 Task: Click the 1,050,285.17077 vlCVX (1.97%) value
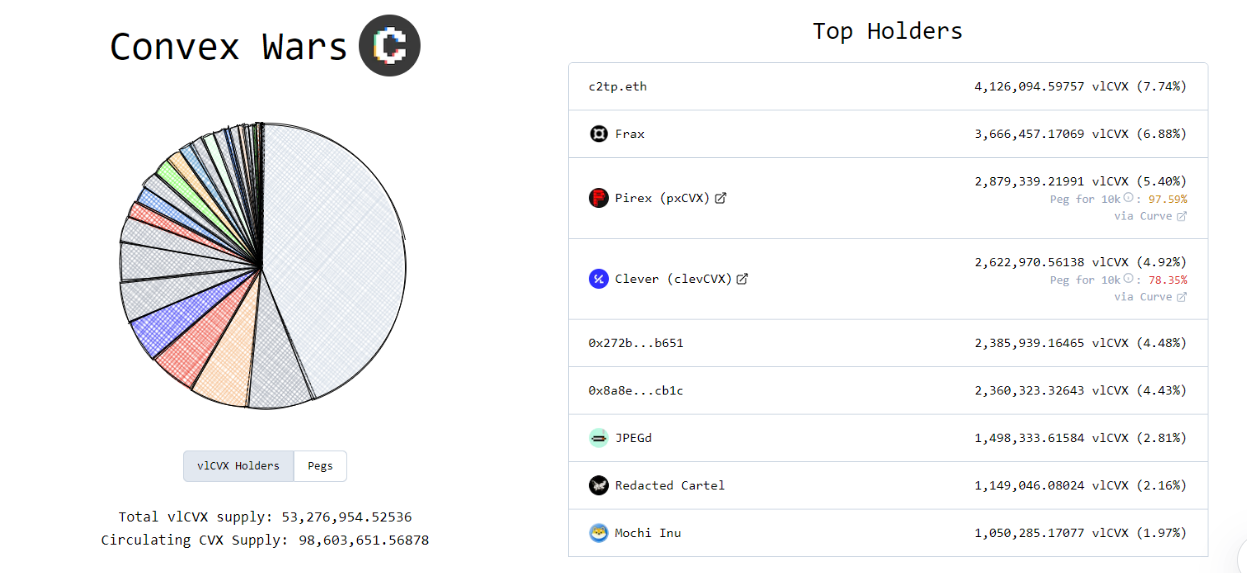(1081, 533)
